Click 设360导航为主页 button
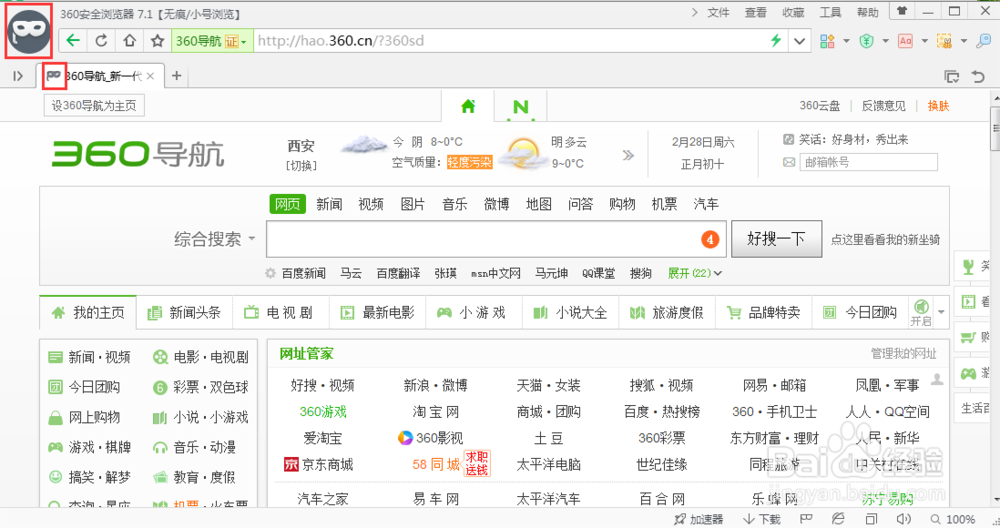Image resolution: width=1000 pixels, height=528 pixels. (94, 105)
